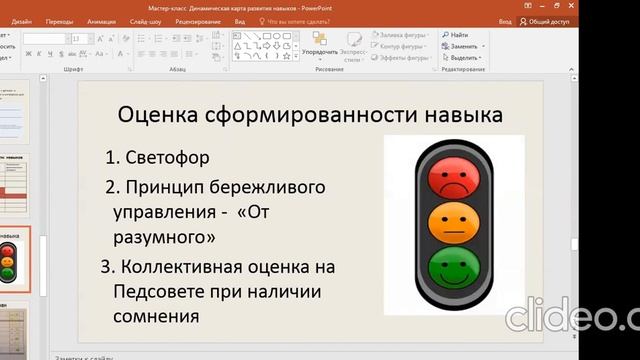Select the Oval shape

(277, 36)
